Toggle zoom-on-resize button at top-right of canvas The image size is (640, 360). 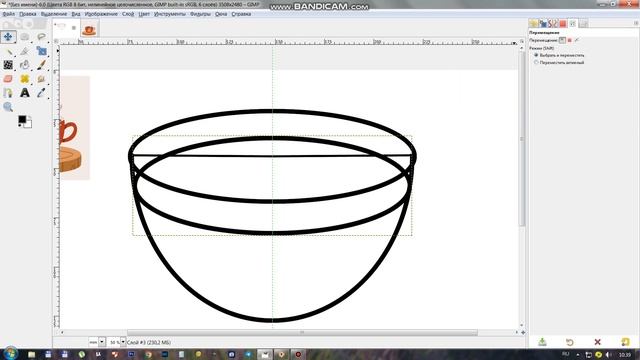click(522, 42)
